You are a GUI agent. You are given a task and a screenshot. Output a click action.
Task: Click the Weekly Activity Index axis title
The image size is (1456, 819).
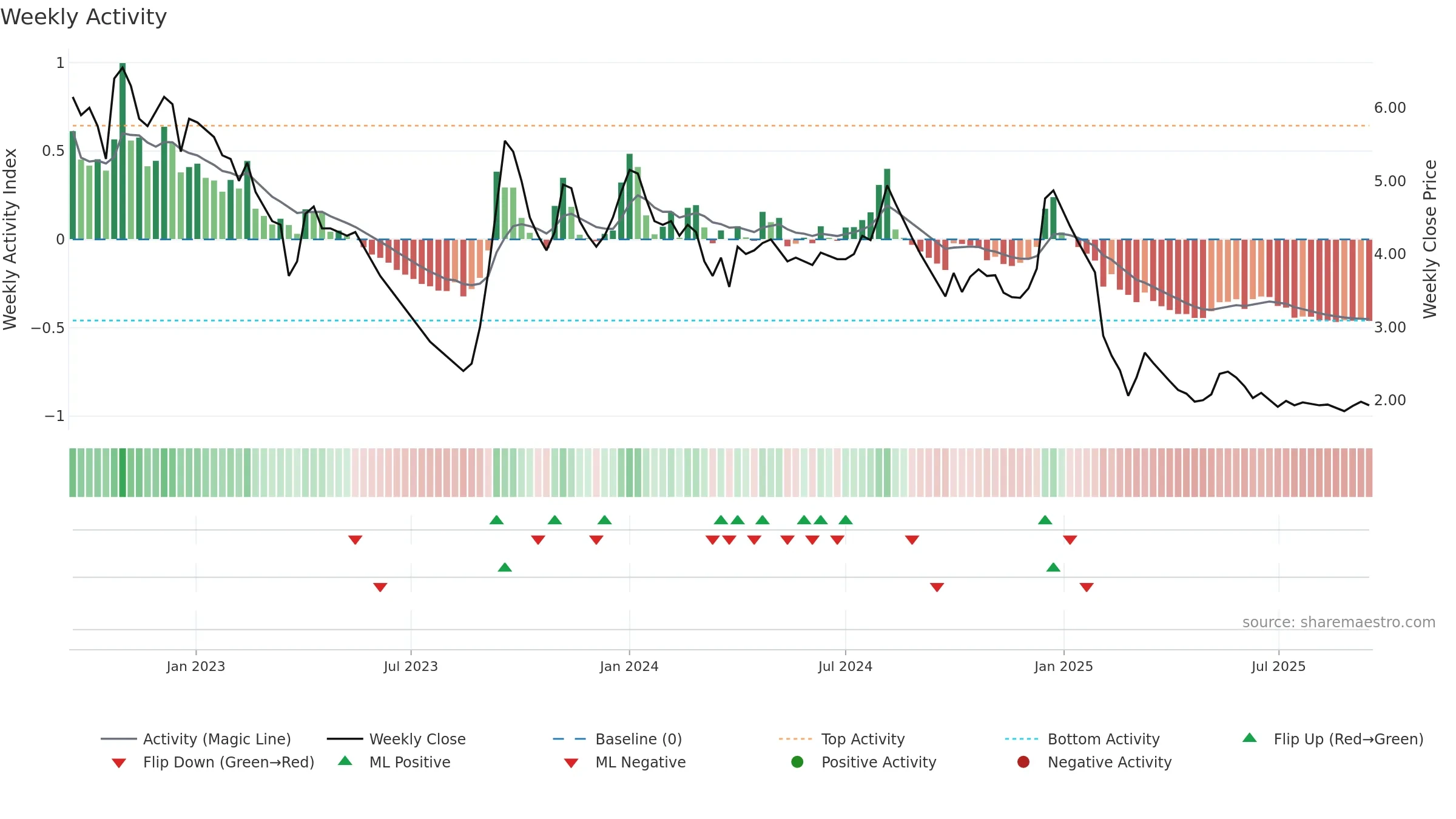tap(10, 239)
